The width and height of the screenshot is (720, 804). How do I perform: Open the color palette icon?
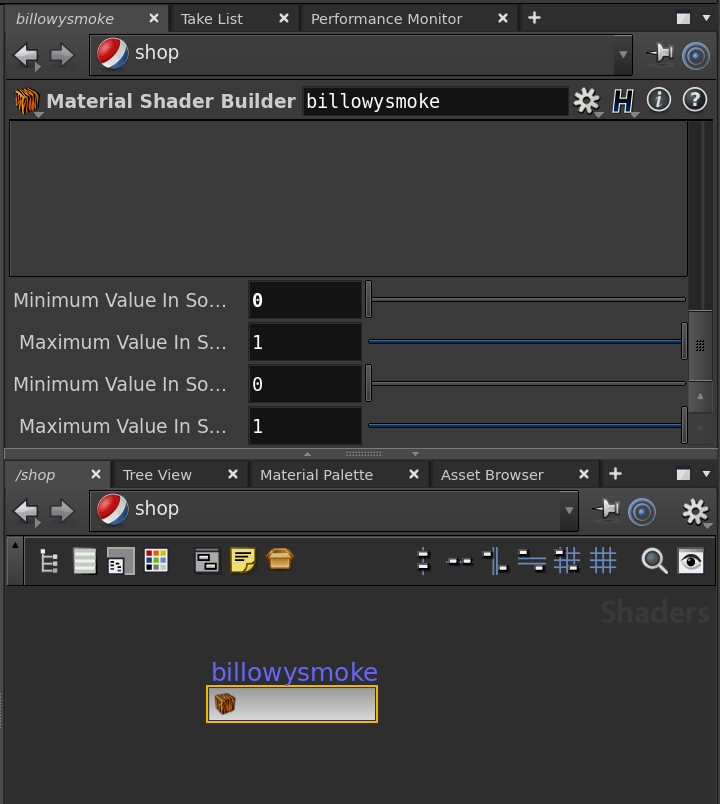coord(156,561)
